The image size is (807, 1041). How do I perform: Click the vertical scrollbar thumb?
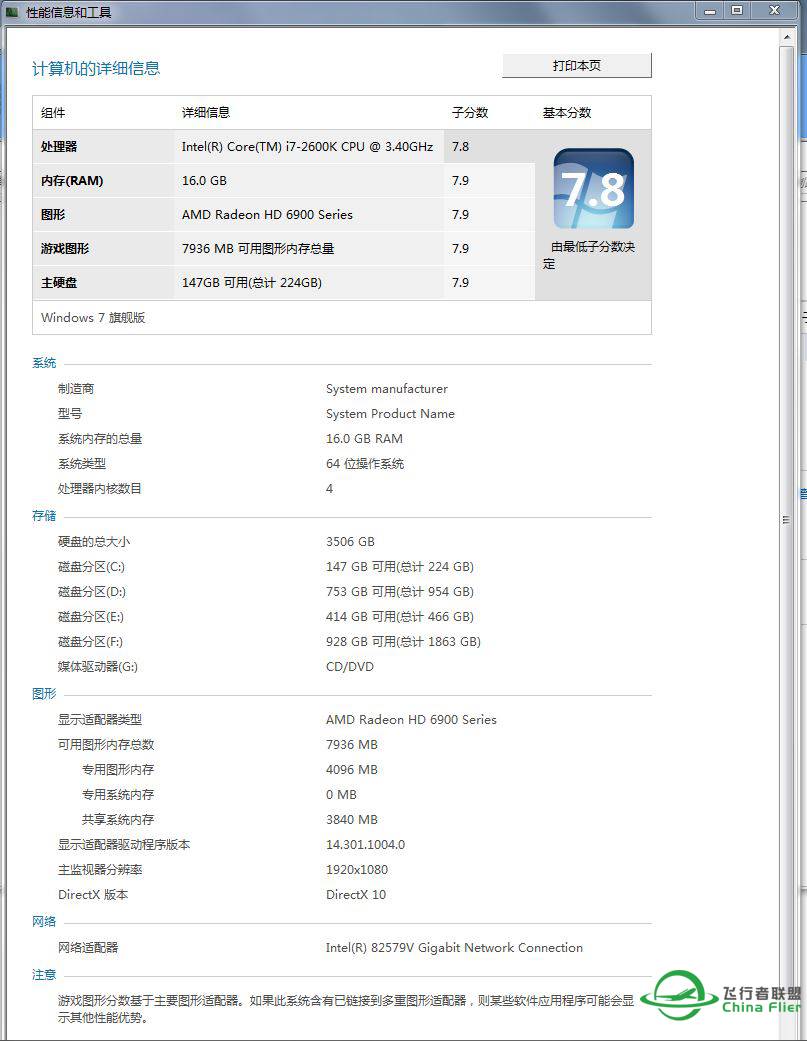[x=786, y=519]
